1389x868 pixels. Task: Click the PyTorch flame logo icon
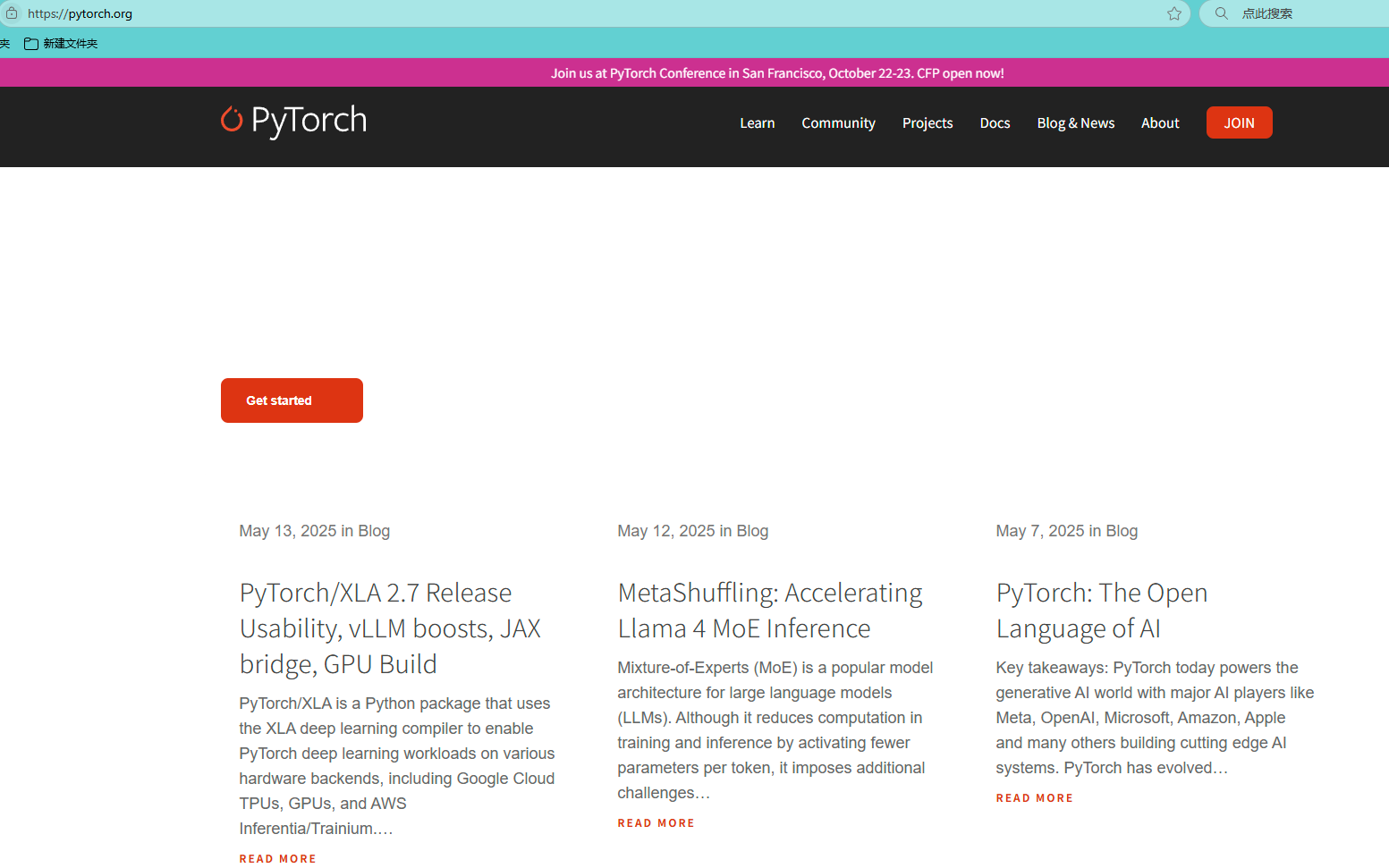click(x=232, y=119)
